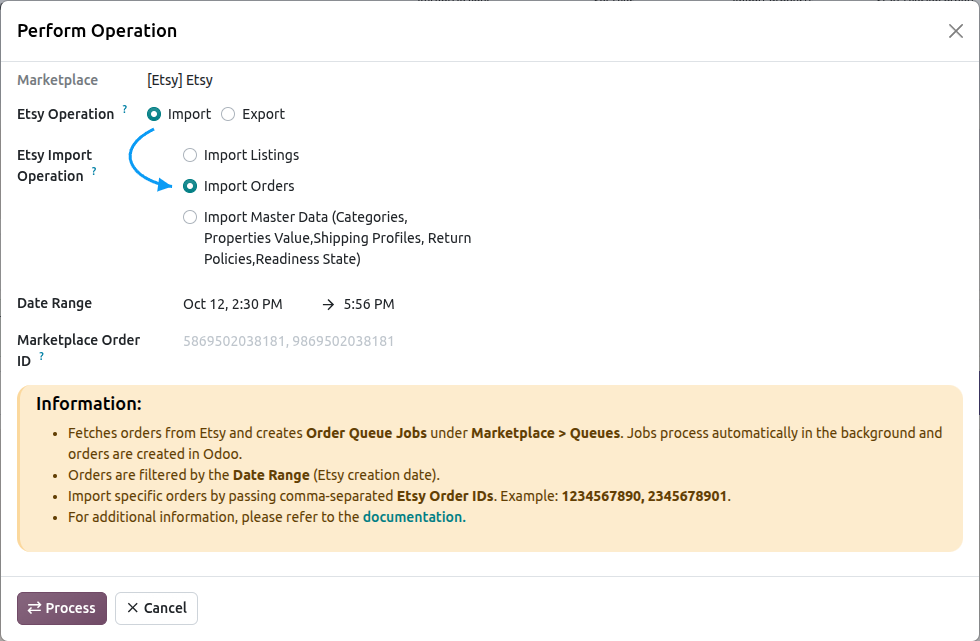
Task: Select the Export radio option
Action: 228,114
